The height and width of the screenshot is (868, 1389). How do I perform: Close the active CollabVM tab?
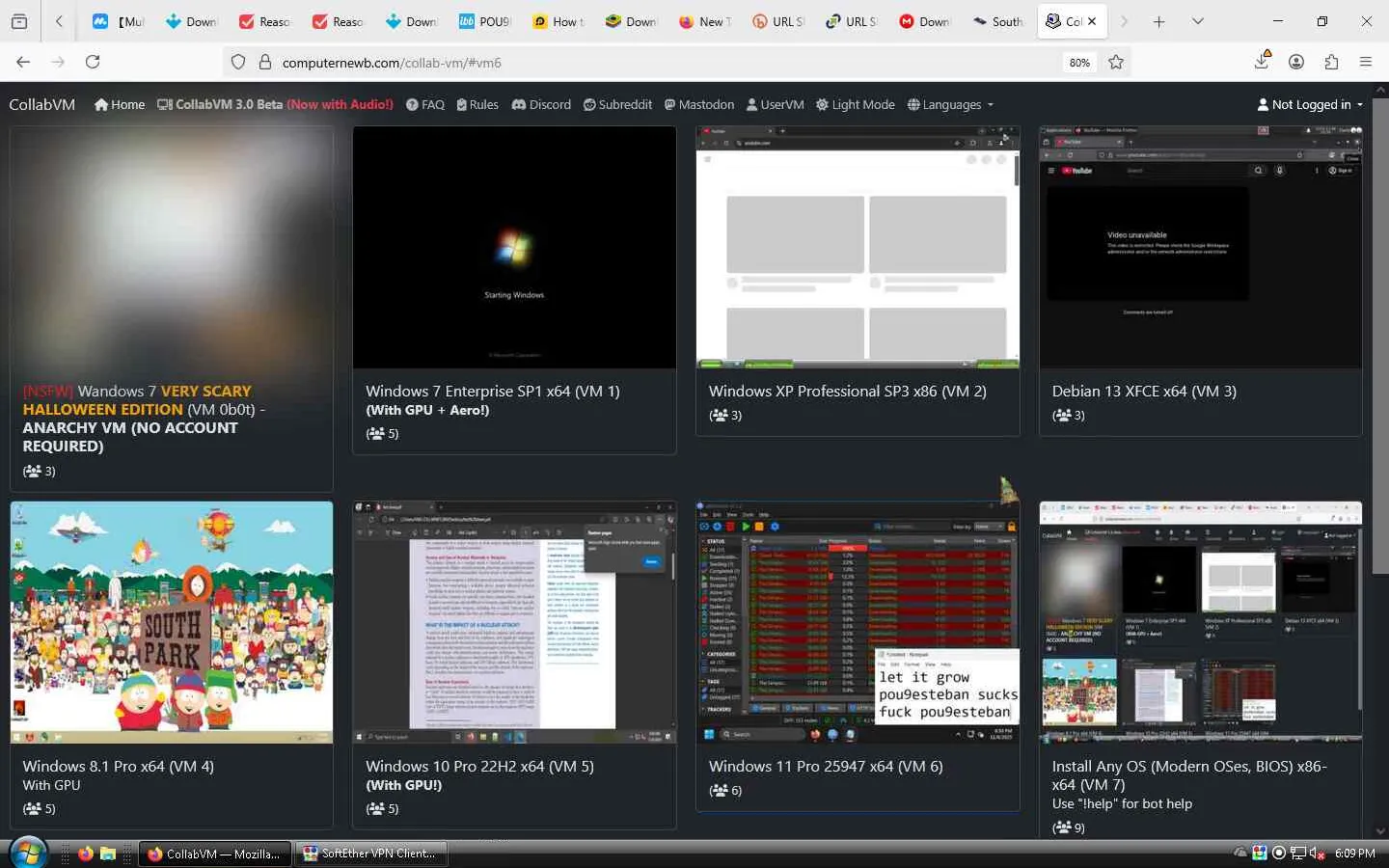1092,21
